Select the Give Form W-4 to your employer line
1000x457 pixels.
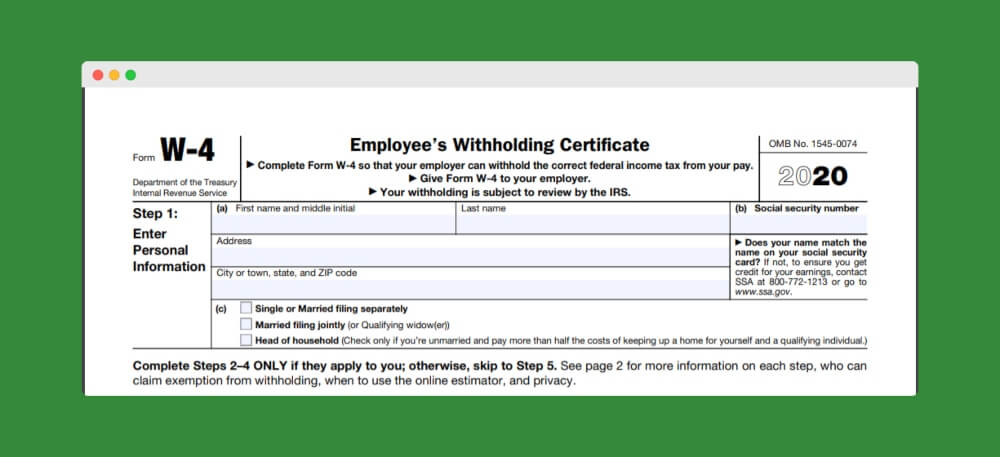point(499,178)
